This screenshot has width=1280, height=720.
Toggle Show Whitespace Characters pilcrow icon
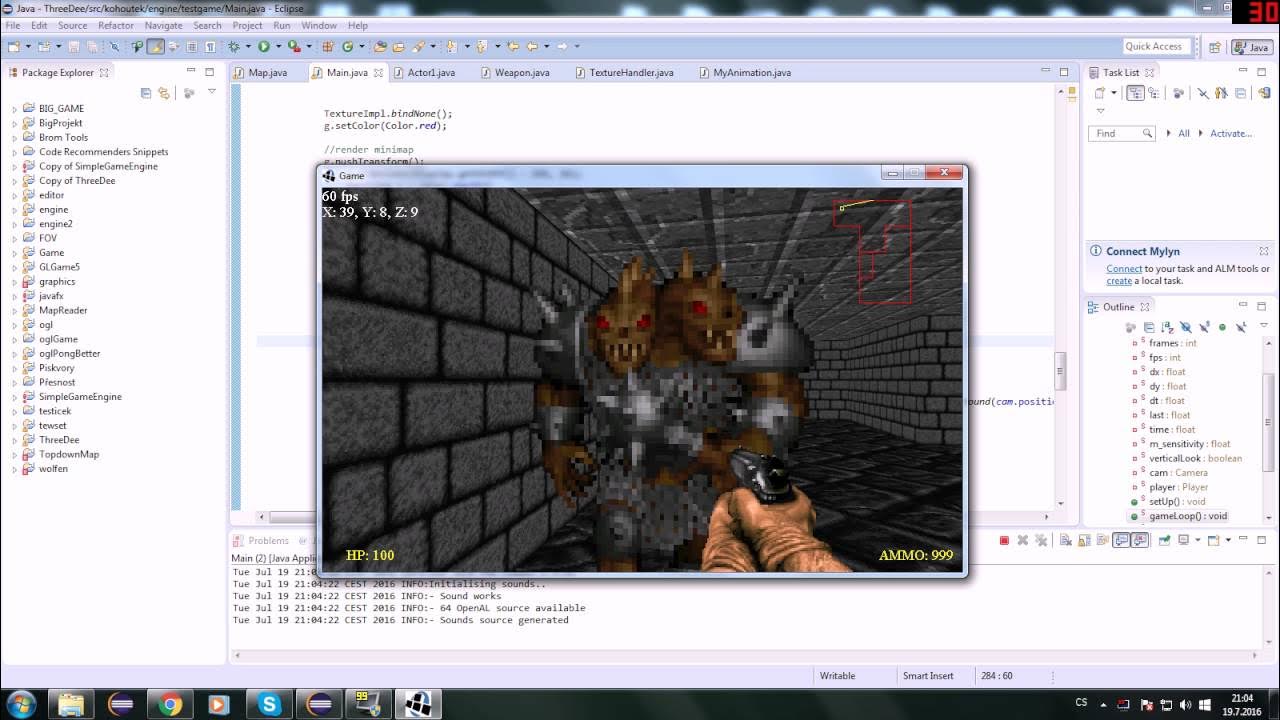point(210,46)
